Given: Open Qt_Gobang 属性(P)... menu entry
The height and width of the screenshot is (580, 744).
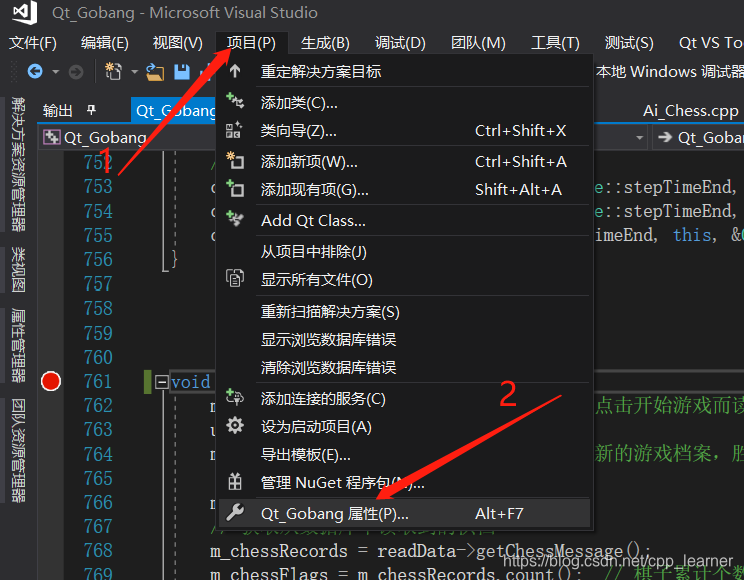Looking at the screenshot, I should pos(403,514).
